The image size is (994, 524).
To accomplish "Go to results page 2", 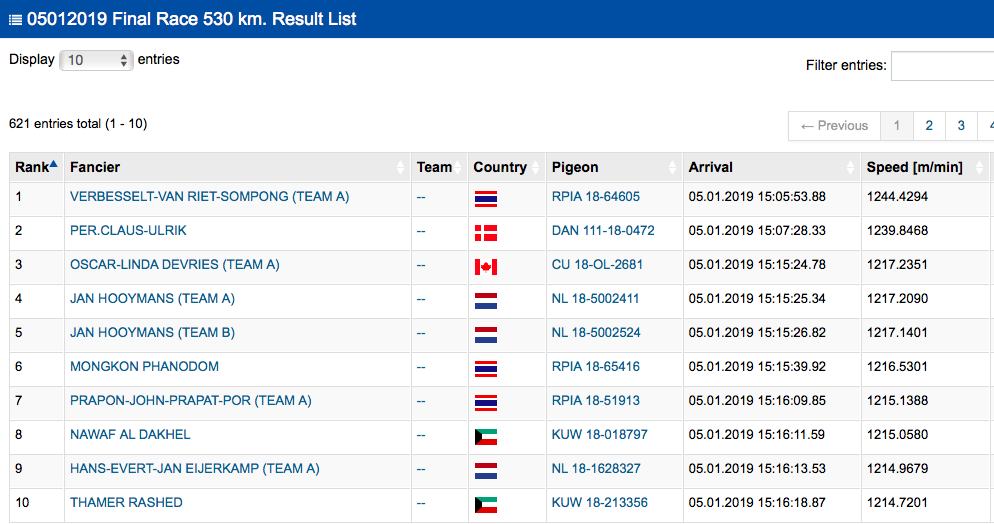I will pos(929,126).
